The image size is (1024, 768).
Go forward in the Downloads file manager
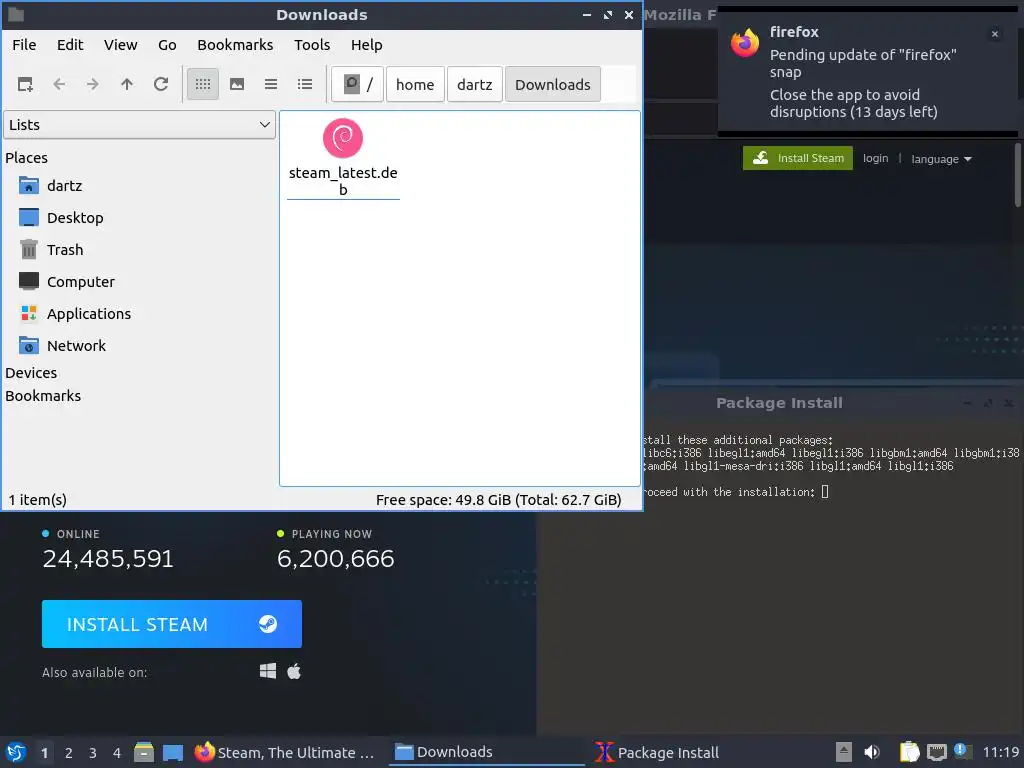pos(93,84)
